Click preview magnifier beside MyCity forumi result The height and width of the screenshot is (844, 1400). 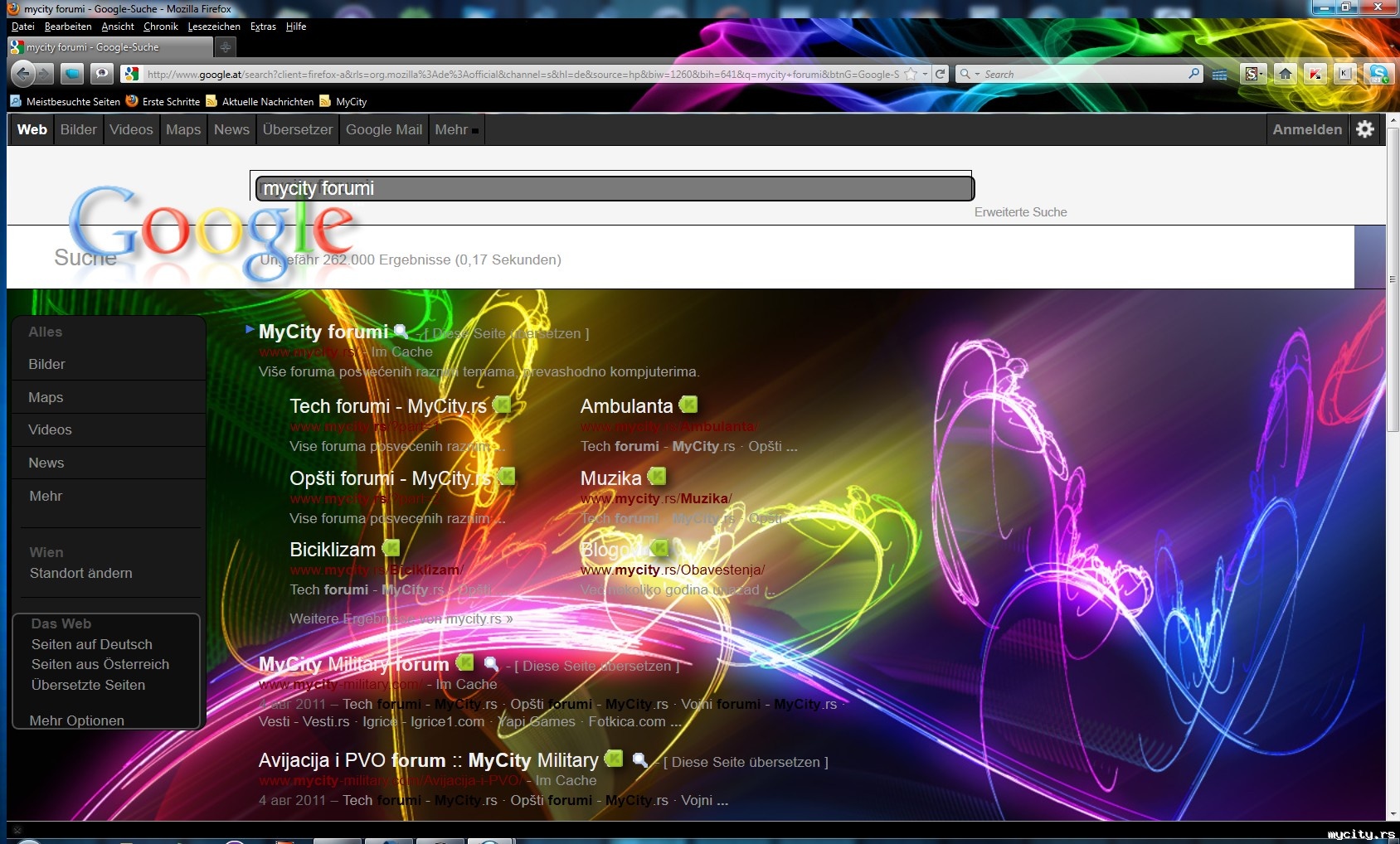401,332
